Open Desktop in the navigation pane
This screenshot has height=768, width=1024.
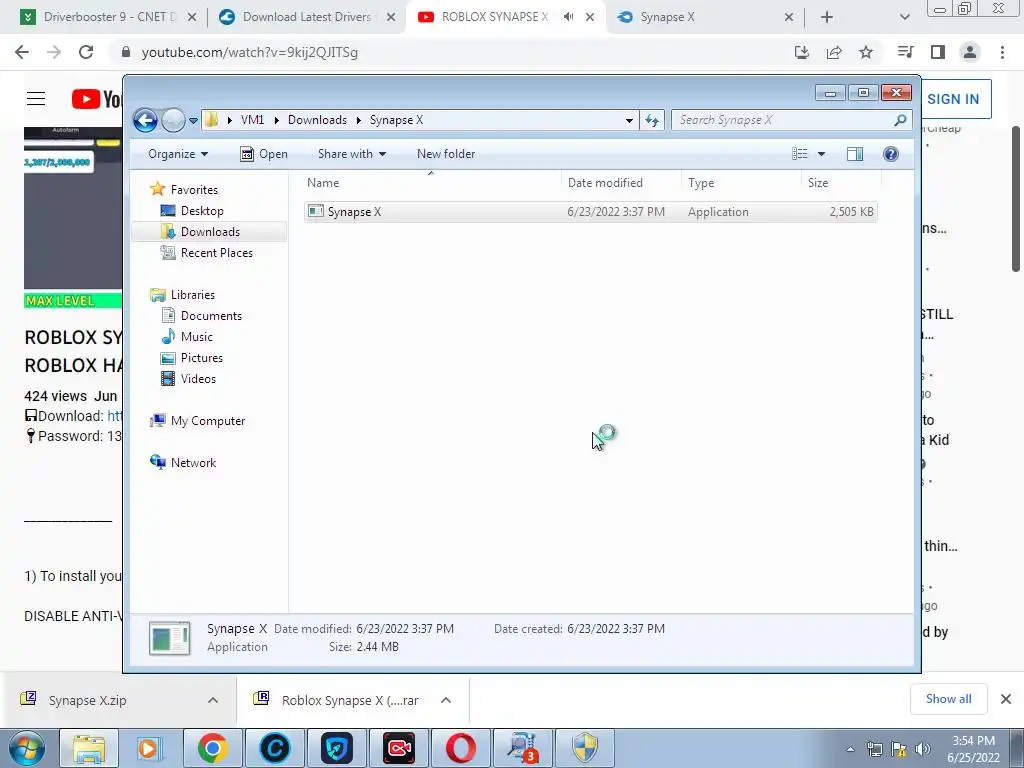[x=202, y=211]
